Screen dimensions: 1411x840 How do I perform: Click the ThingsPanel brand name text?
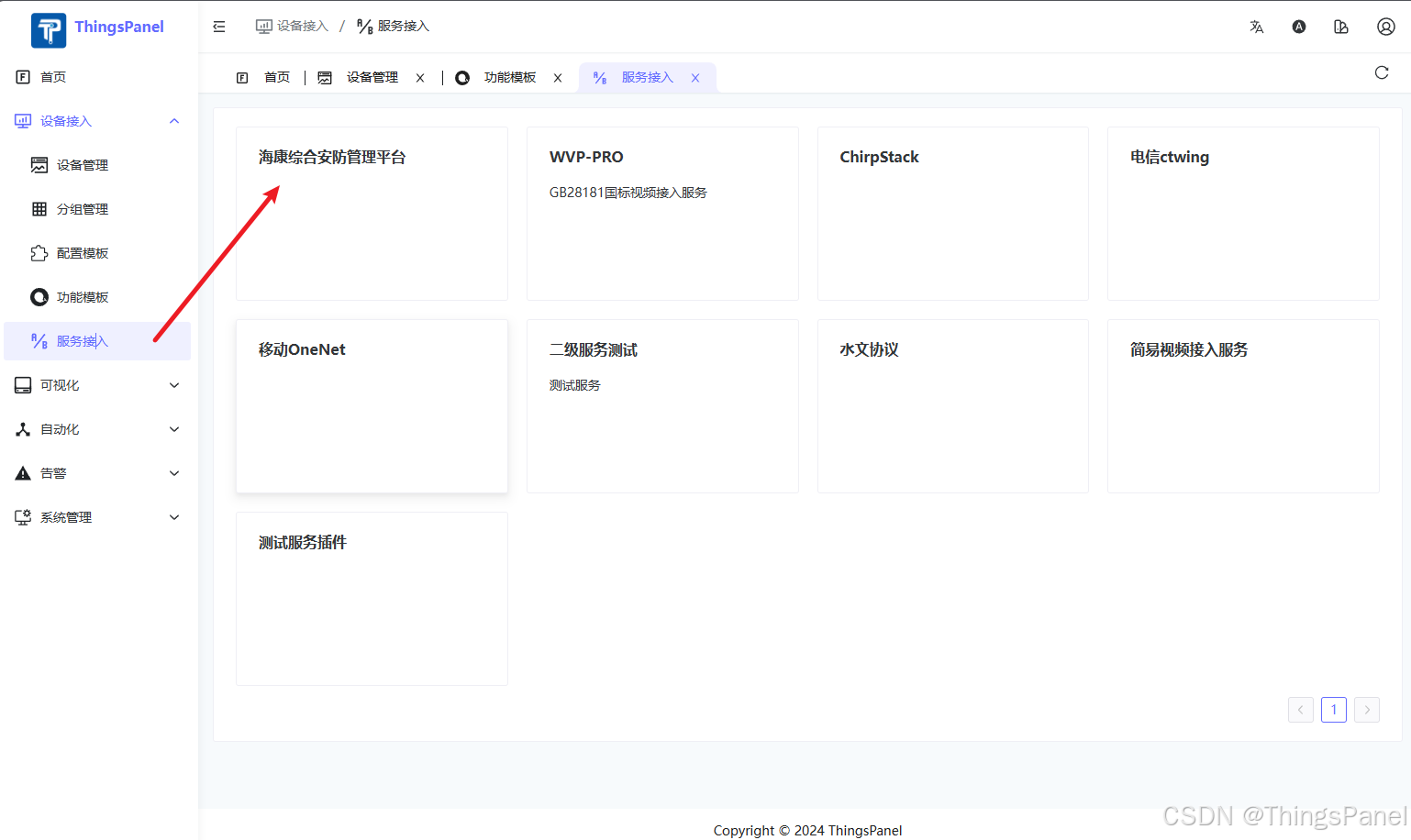click(119, 27)
